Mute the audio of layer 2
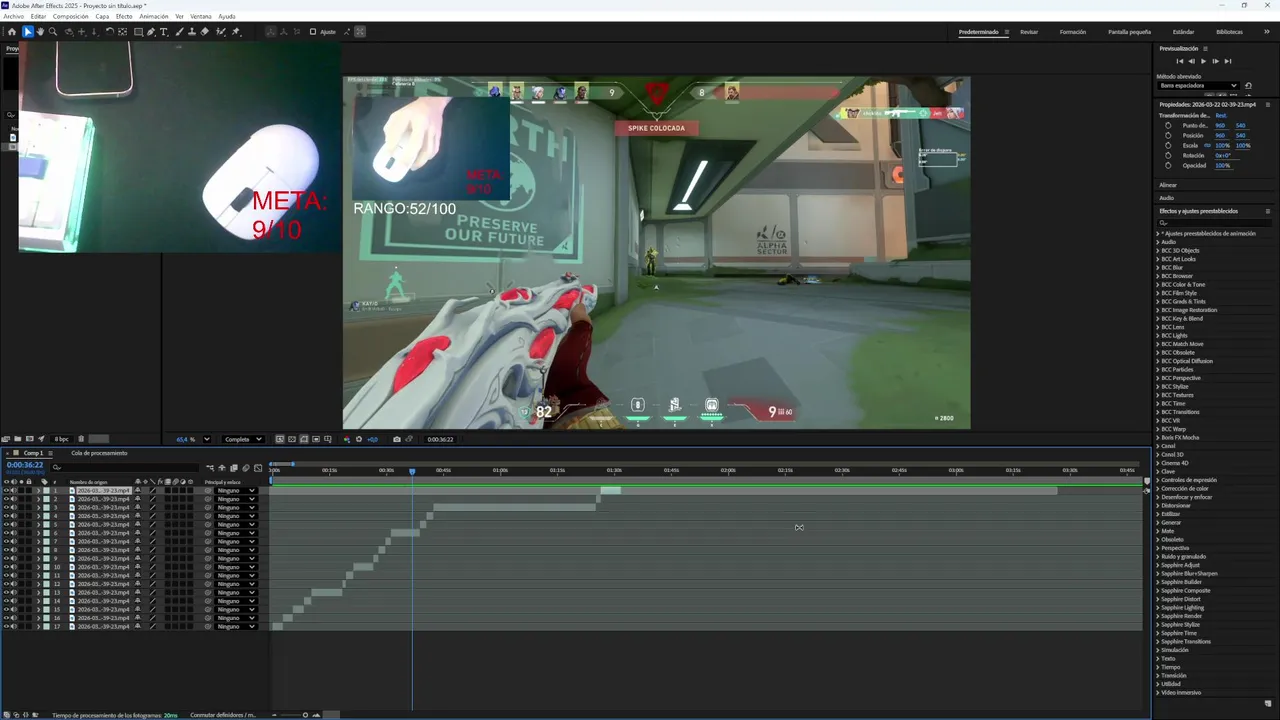 tap(13, 499)
